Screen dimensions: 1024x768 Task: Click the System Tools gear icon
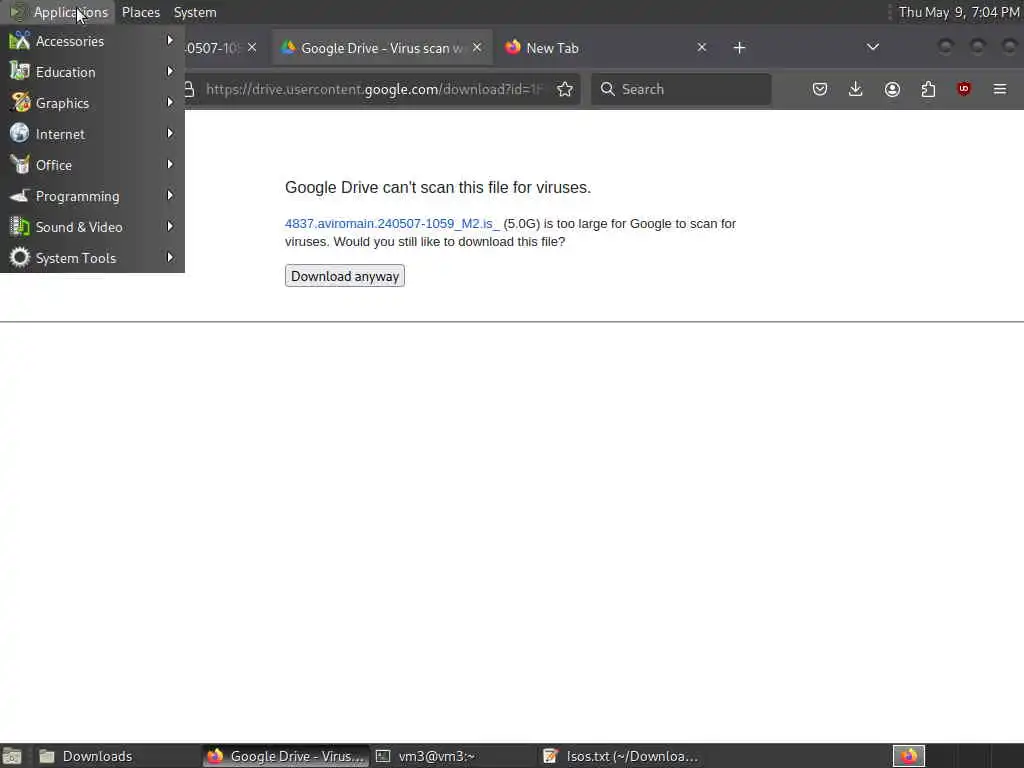click(x=20, y=257)
